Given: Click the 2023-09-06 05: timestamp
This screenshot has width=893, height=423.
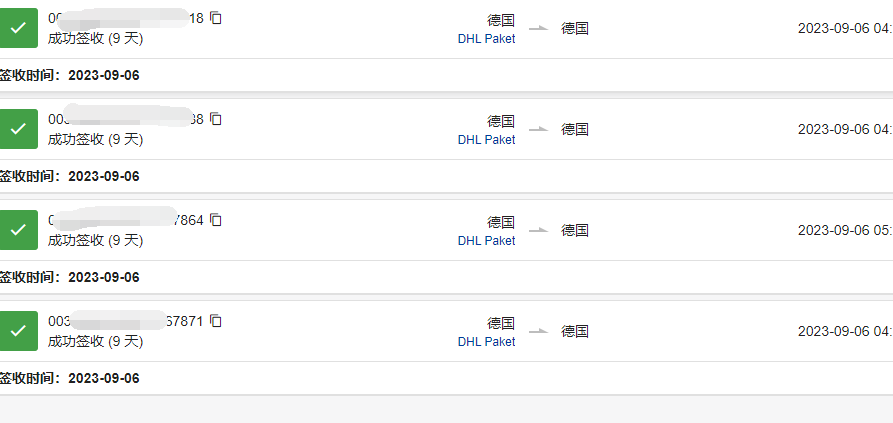Looking at the screenshot, I should pos(845,230).
